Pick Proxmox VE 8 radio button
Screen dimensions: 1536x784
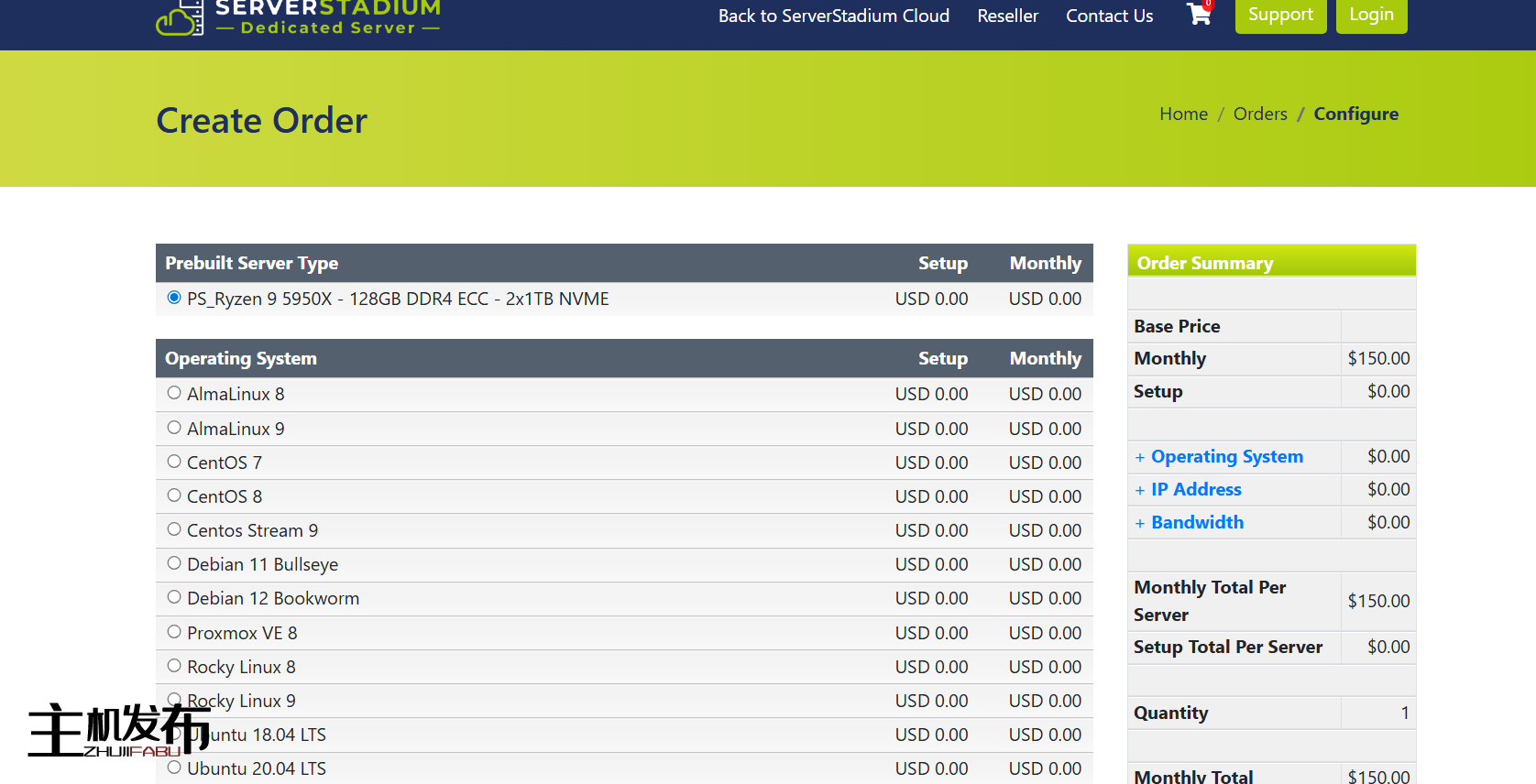tap(174, 632)
